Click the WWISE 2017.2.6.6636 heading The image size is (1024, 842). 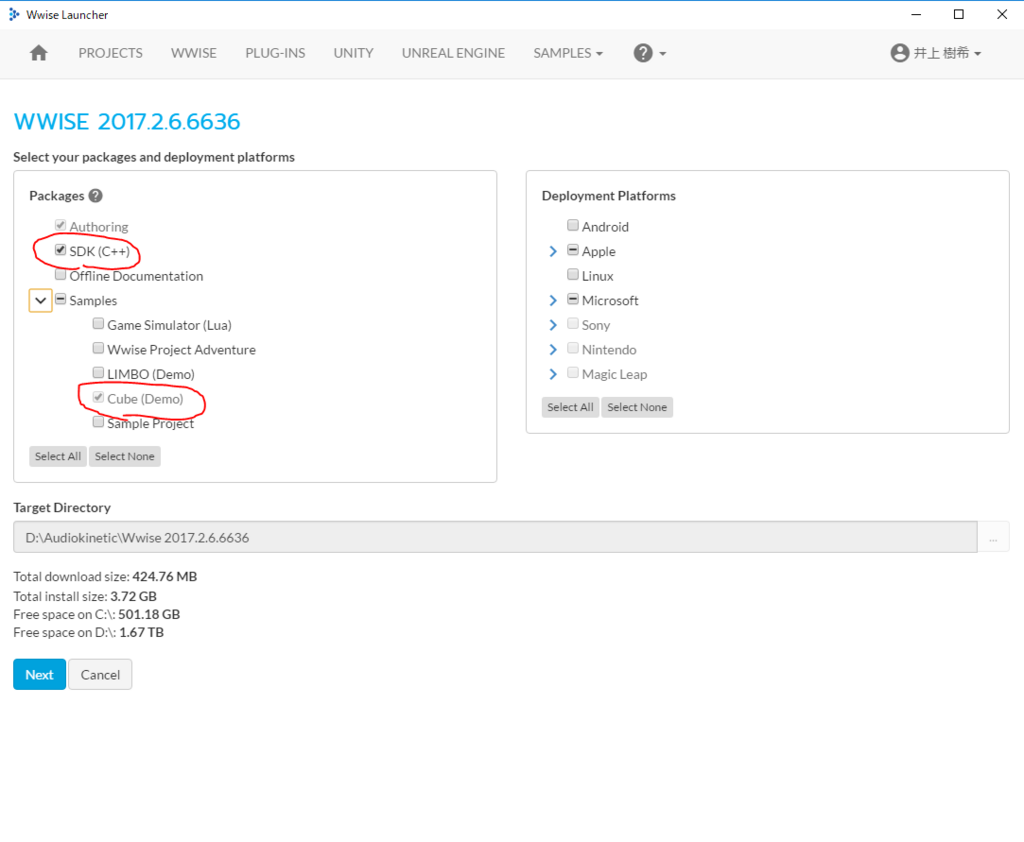tap(127, 121)
